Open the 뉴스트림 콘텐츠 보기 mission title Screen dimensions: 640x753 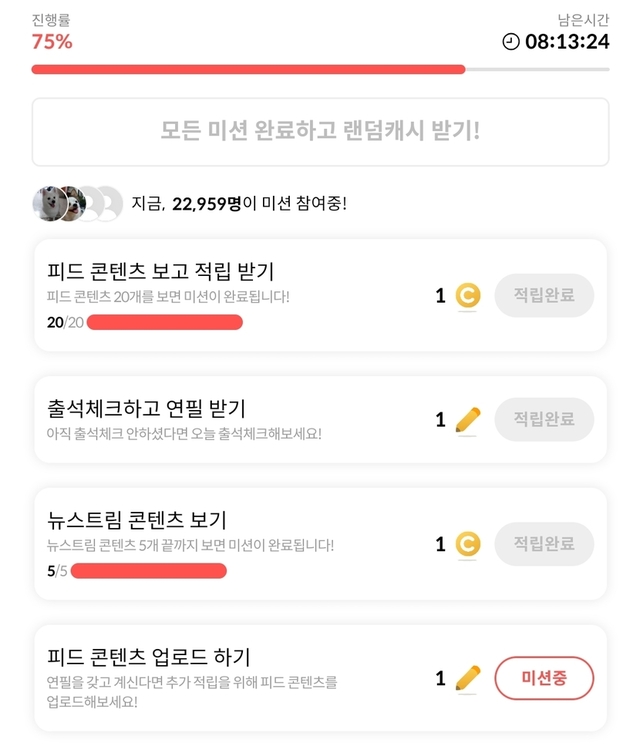(x=137, y=520)
